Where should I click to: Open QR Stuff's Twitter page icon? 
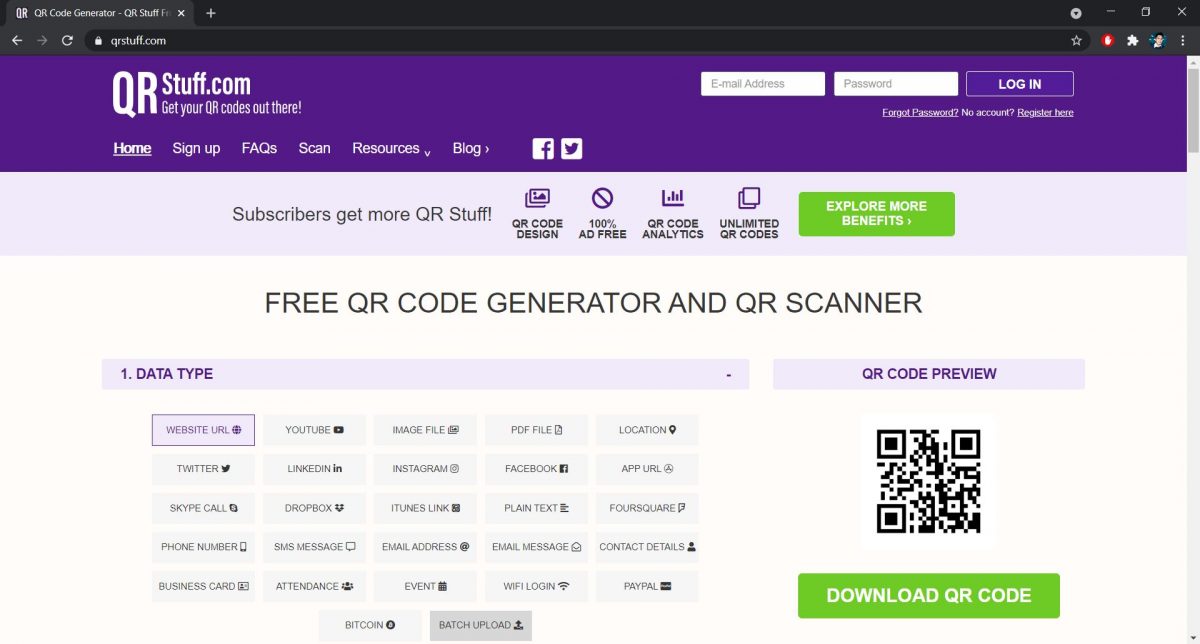tap(571, 148)
